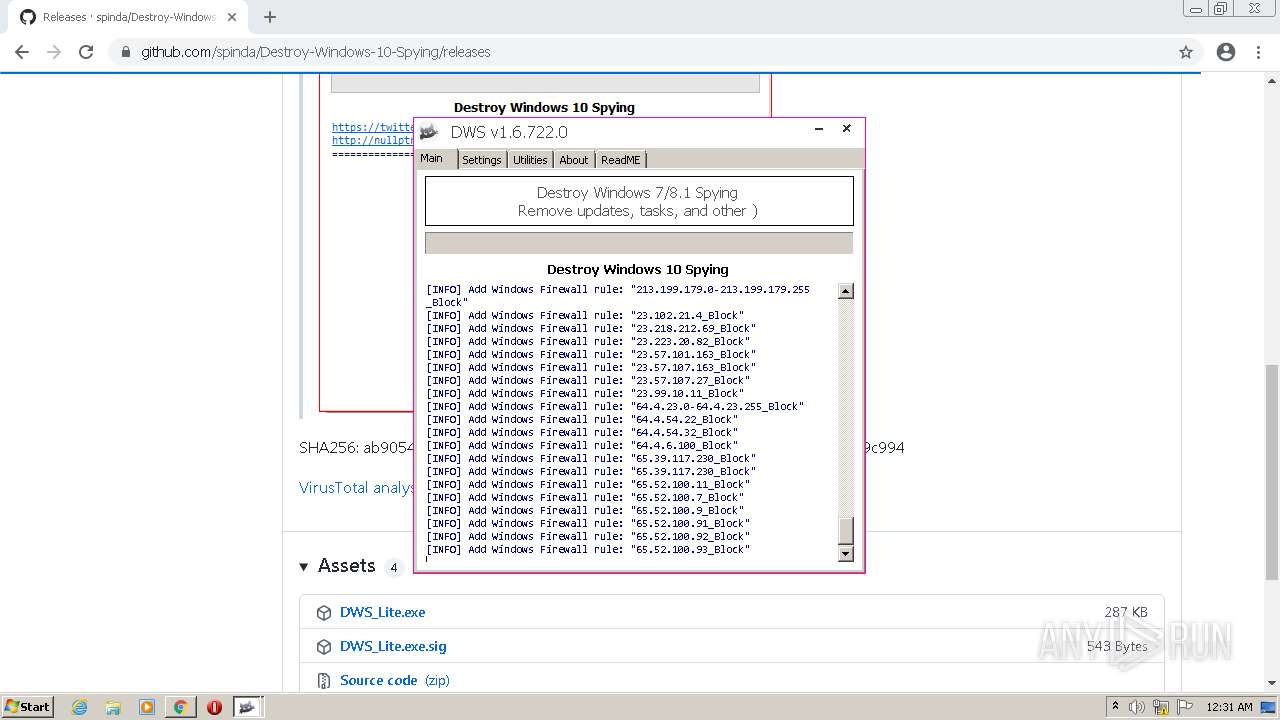
Task: Open the VirusTotal analysis link
Action: [x=357, y=488]
